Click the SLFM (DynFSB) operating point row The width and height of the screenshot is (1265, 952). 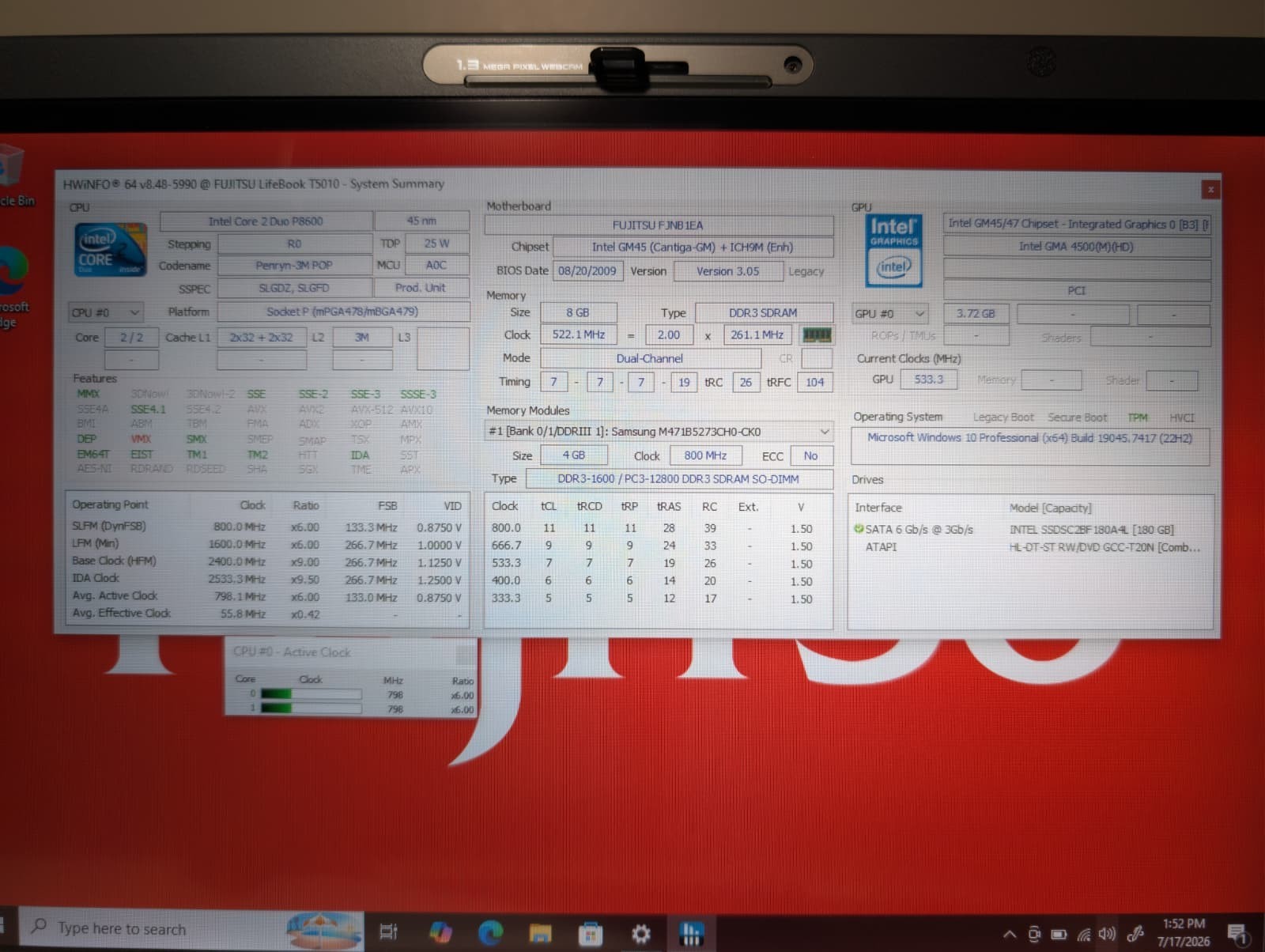(x=267, y=527)
